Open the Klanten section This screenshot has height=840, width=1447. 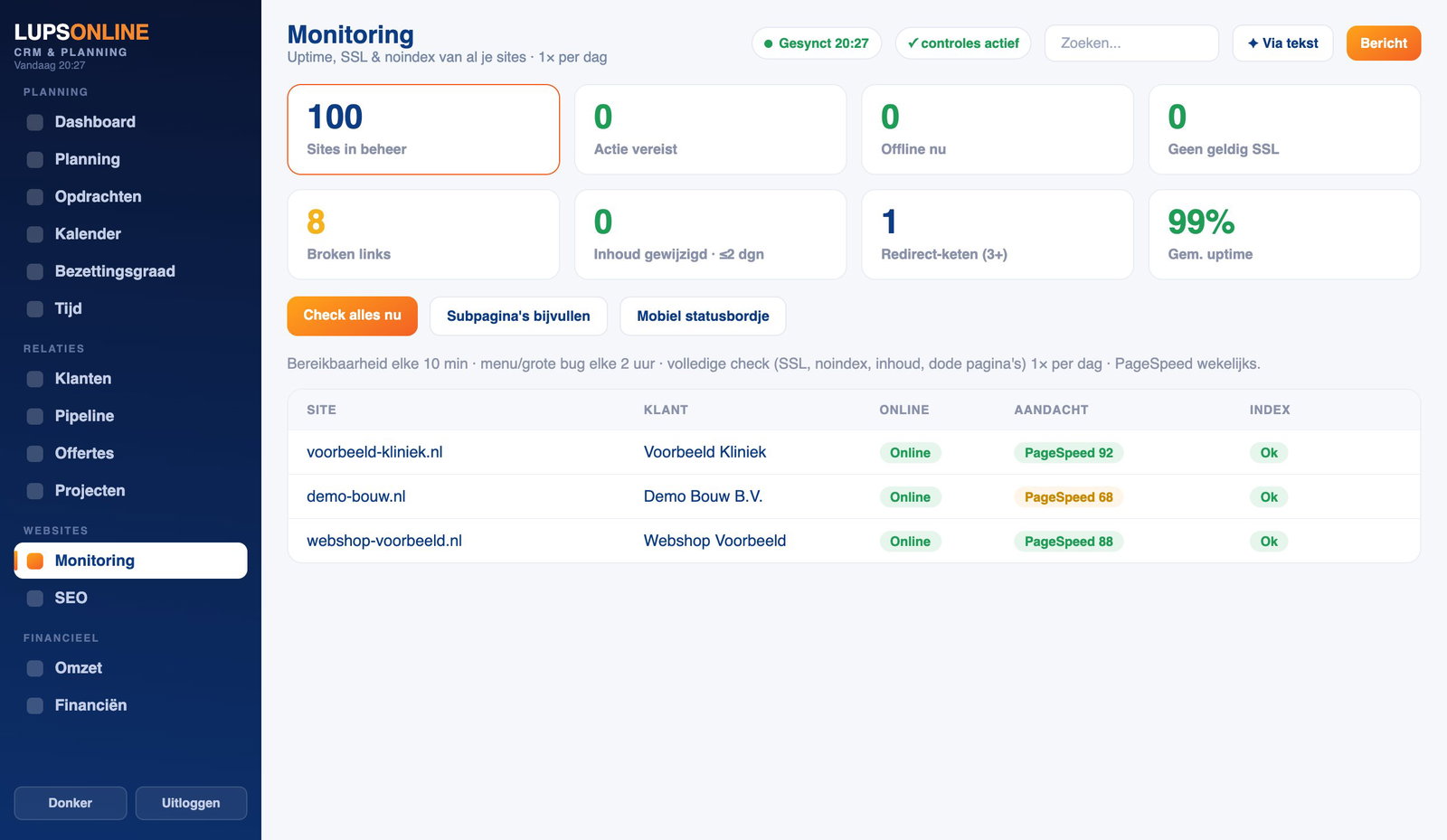point(130,379)
